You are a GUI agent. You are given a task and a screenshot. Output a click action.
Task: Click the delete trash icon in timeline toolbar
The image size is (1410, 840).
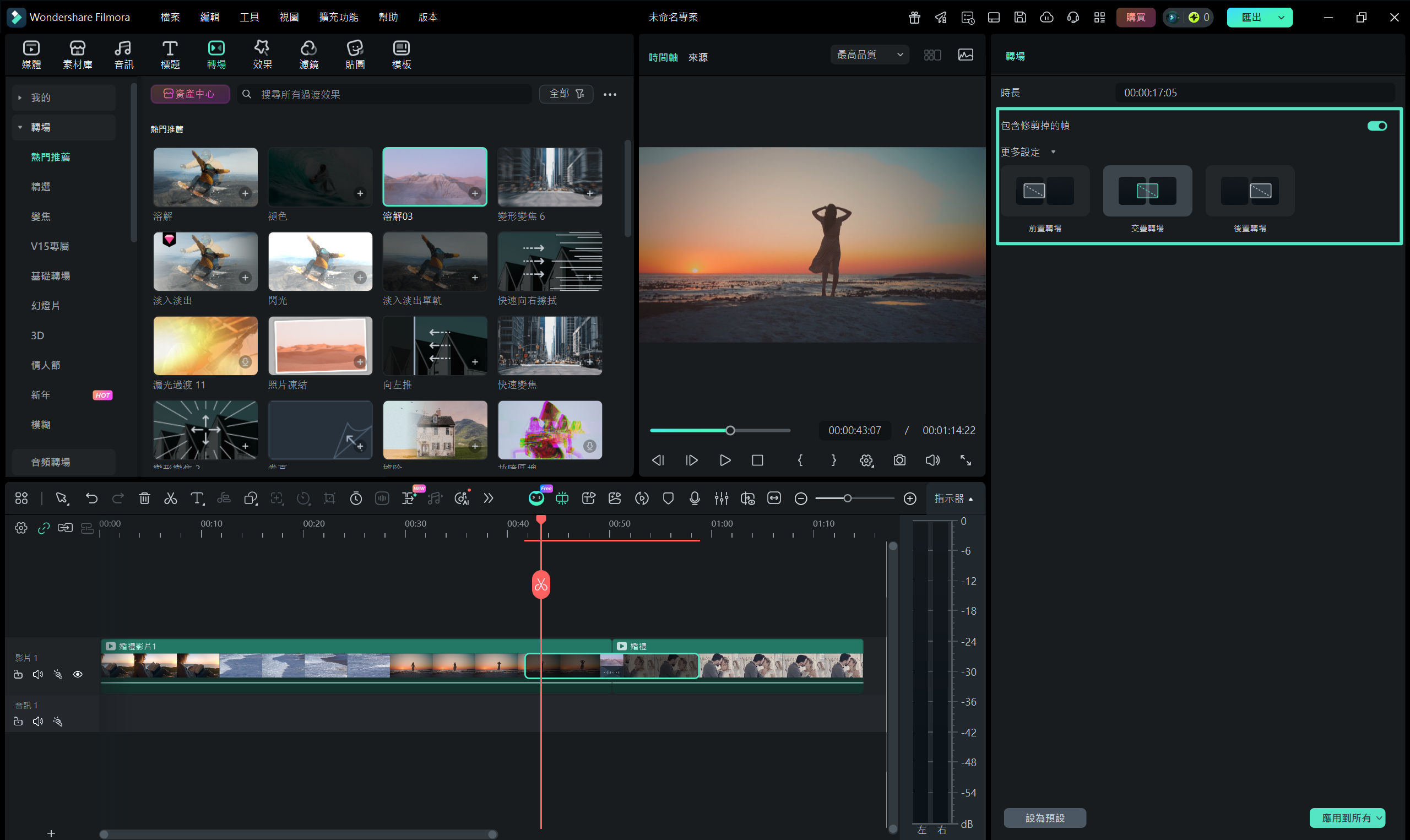coord(144,498)
